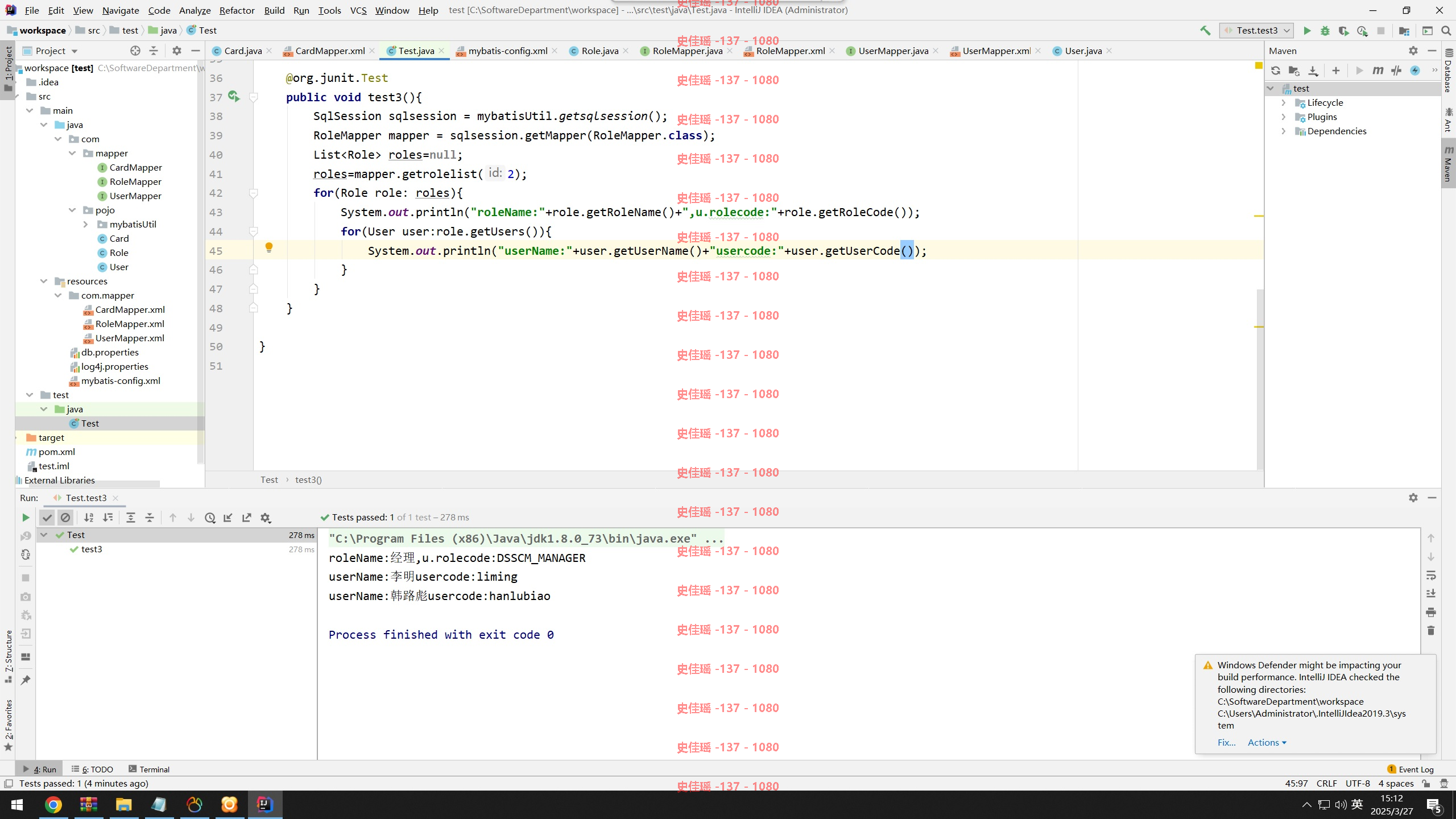Collapse the resources folder

tap(44, 281)
